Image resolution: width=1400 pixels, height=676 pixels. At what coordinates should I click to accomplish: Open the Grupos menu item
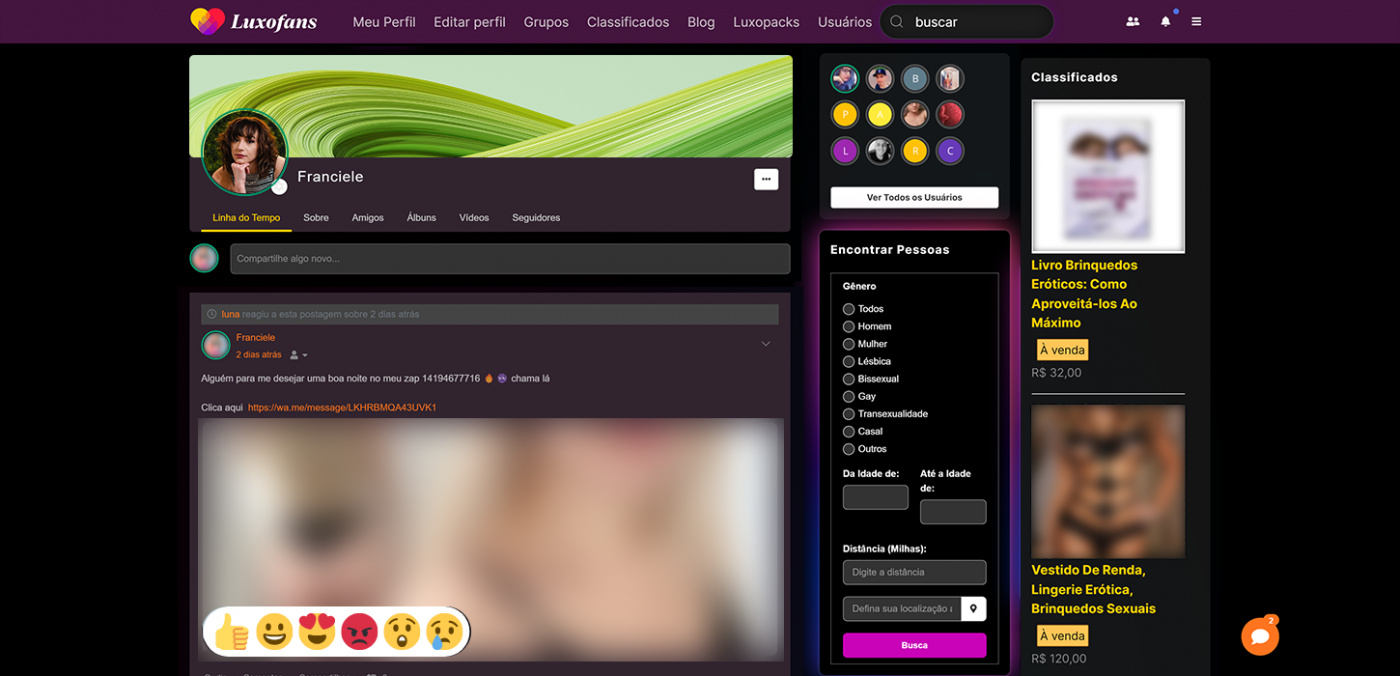pyautogui.click(x=546, y=22)
